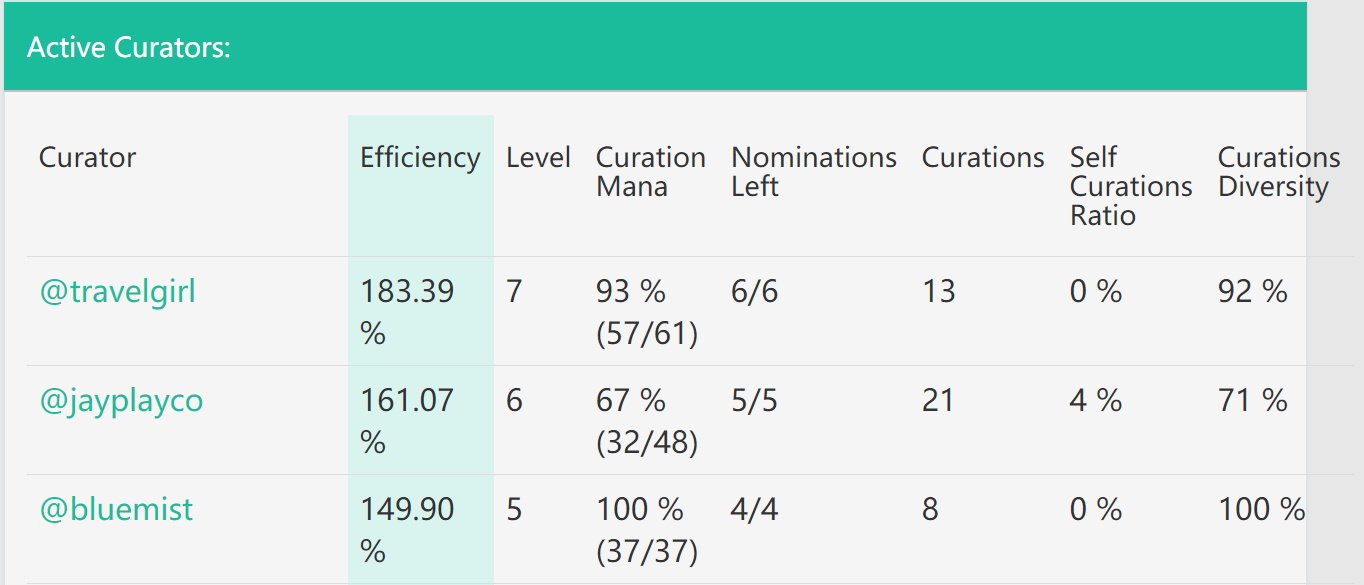
Task: Click the Curator column header
Action: coord(87,158)
